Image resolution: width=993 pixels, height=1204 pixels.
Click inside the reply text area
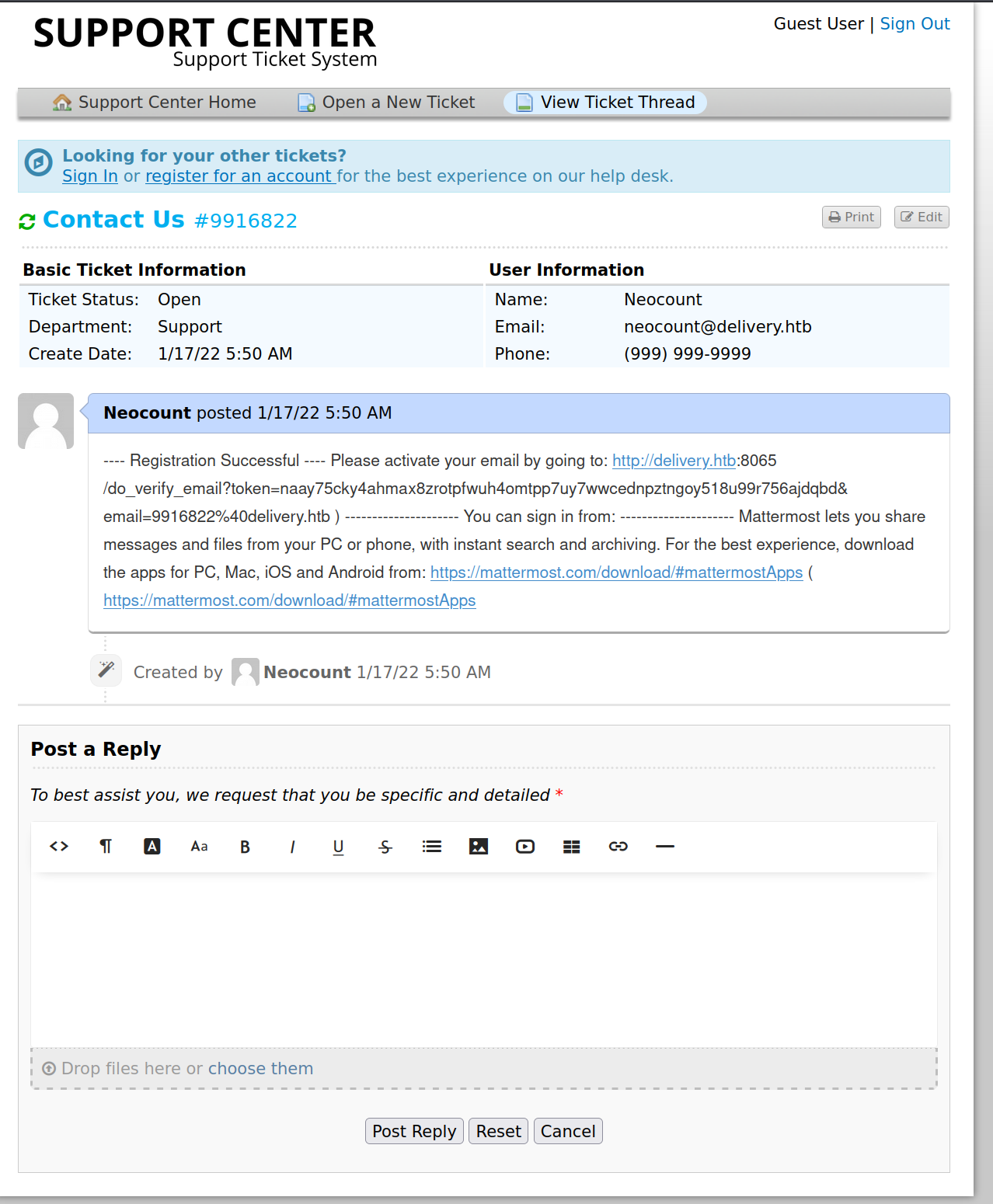coord(483,959)
